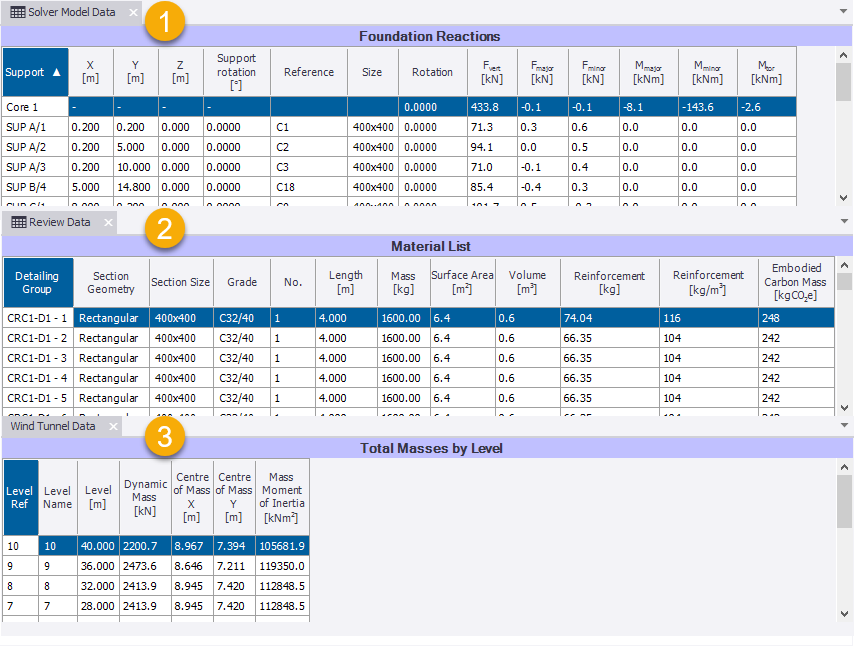The image size is (854, 646).
Task: Click the 2473.6 dynamic mass cell
Action: pos(145,566)
